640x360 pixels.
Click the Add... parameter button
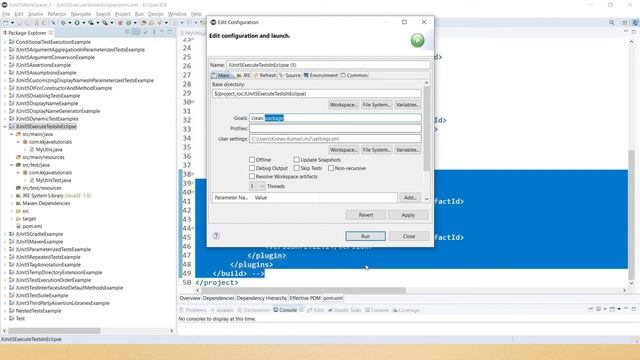(x=410, y=198)
